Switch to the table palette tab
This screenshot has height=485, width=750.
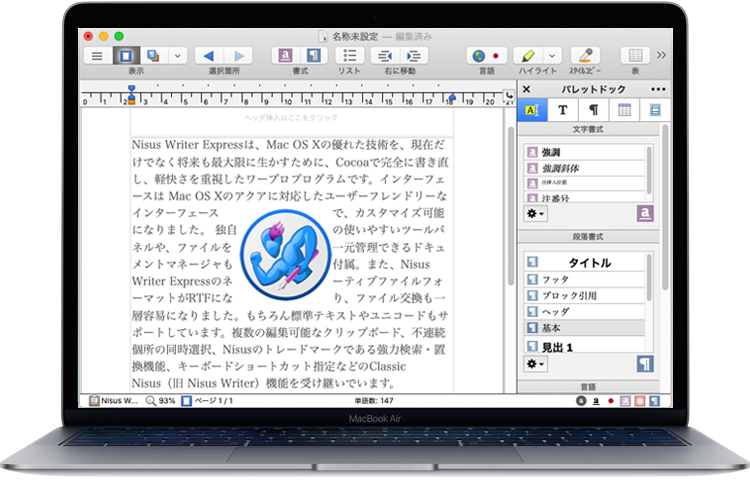[624, 110]
